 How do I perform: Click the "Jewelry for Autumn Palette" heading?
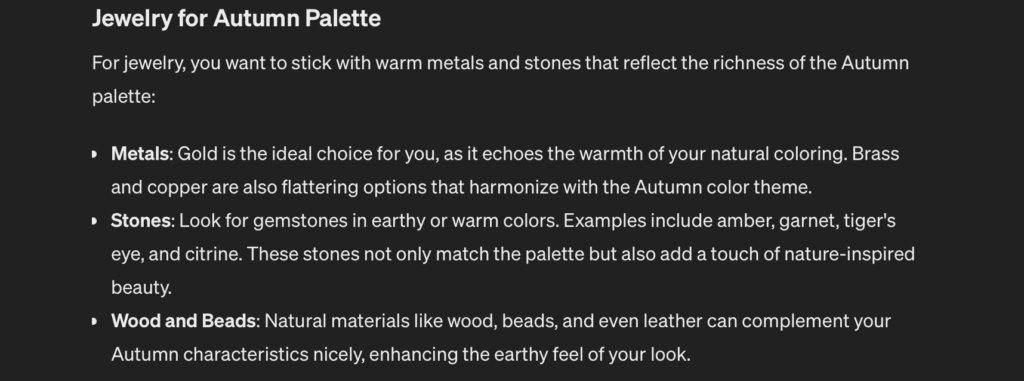(236, 18)
